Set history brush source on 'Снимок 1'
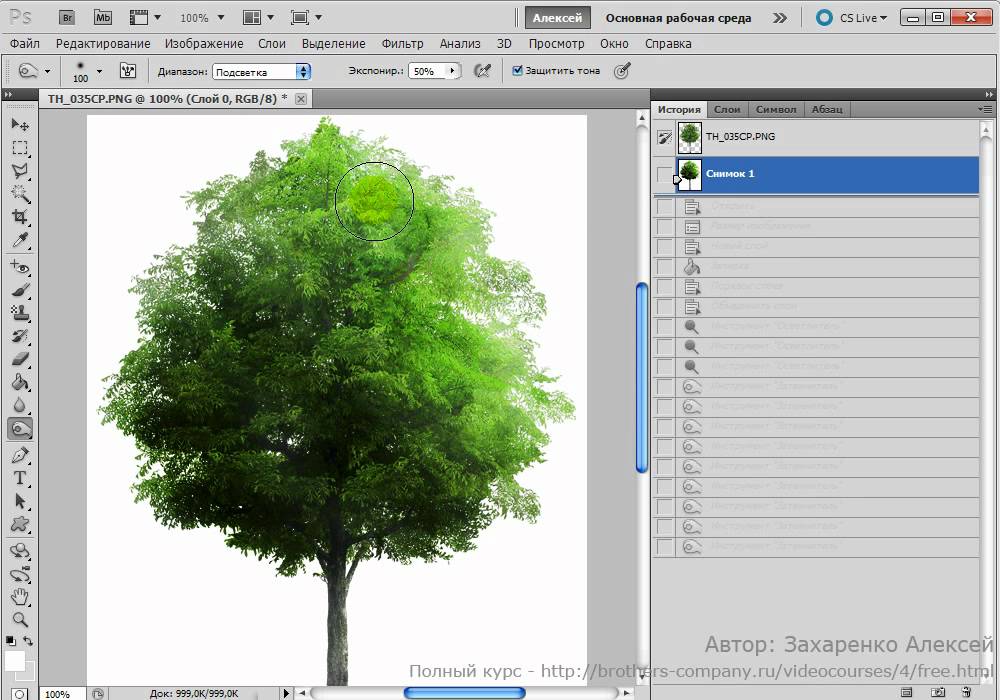Viewport: 1000px width, 700px height. click(665, 174)
